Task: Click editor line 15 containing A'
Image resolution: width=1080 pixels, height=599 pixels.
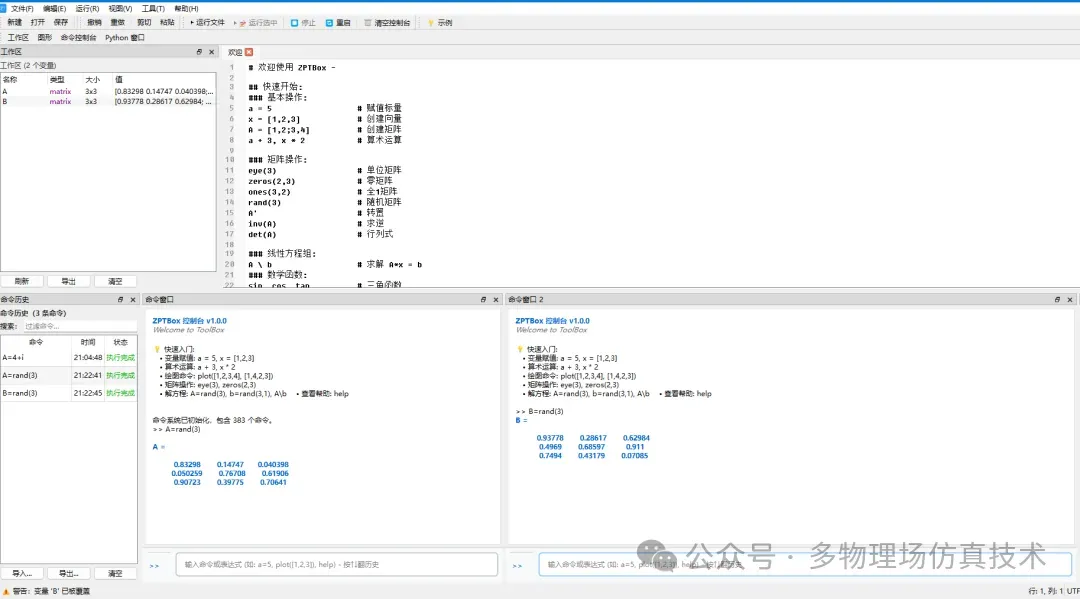Action: [x=252, y=213]
